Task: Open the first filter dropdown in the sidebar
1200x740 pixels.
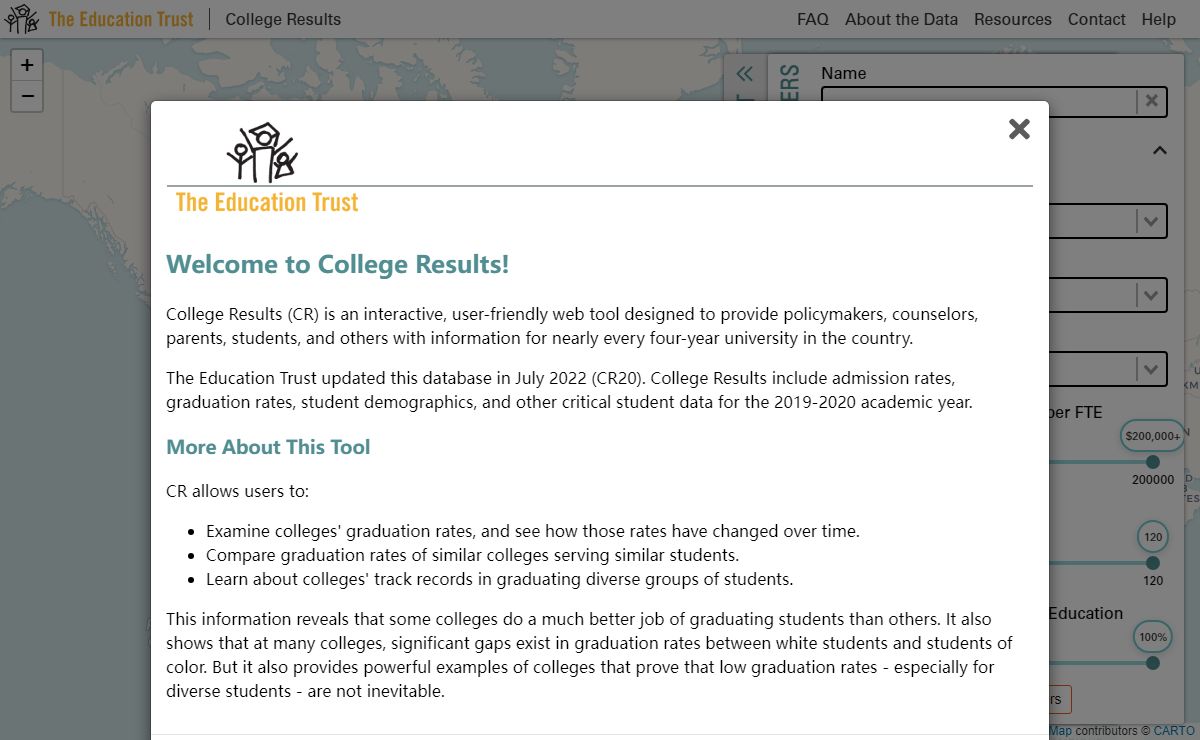Action: tap(1152, 221)
